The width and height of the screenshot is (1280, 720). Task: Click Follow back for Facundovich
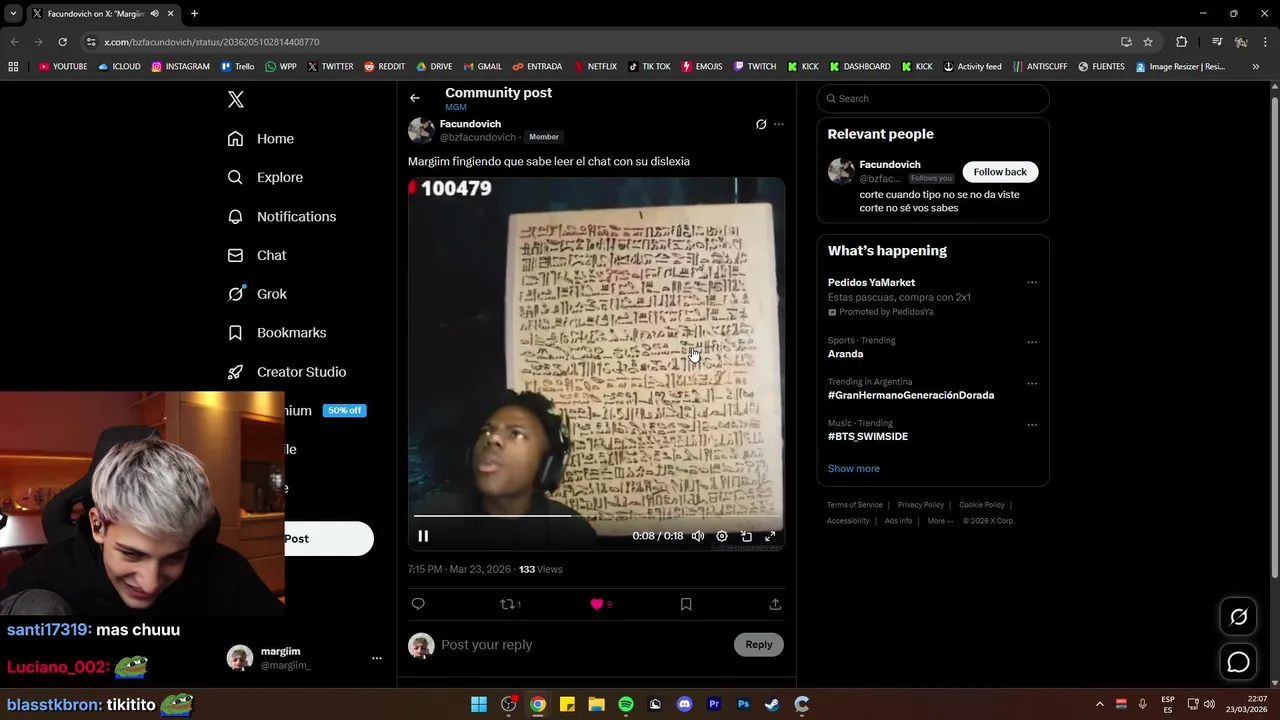(x=1000, y=172)
